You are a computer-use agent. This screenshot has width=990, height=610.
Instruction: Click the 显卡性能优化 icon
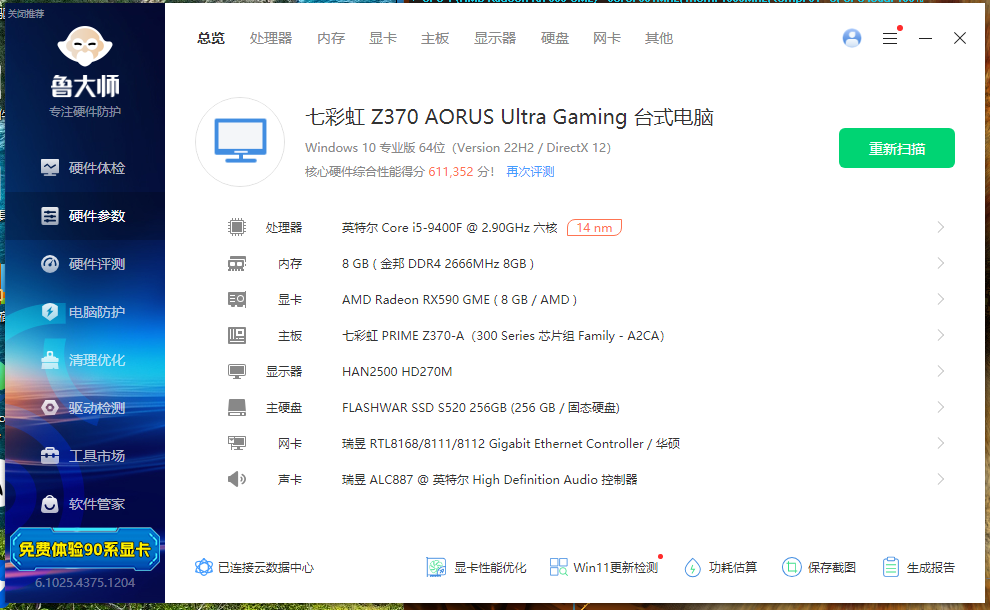tap(435, 567)
